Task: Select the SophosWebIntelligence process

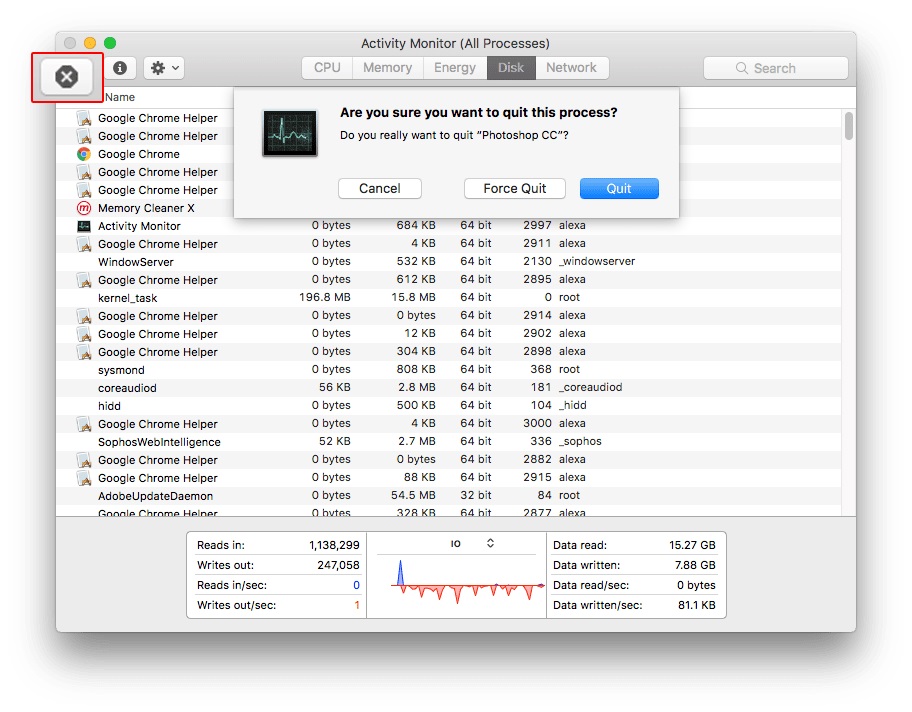Action: pos(159,443)
